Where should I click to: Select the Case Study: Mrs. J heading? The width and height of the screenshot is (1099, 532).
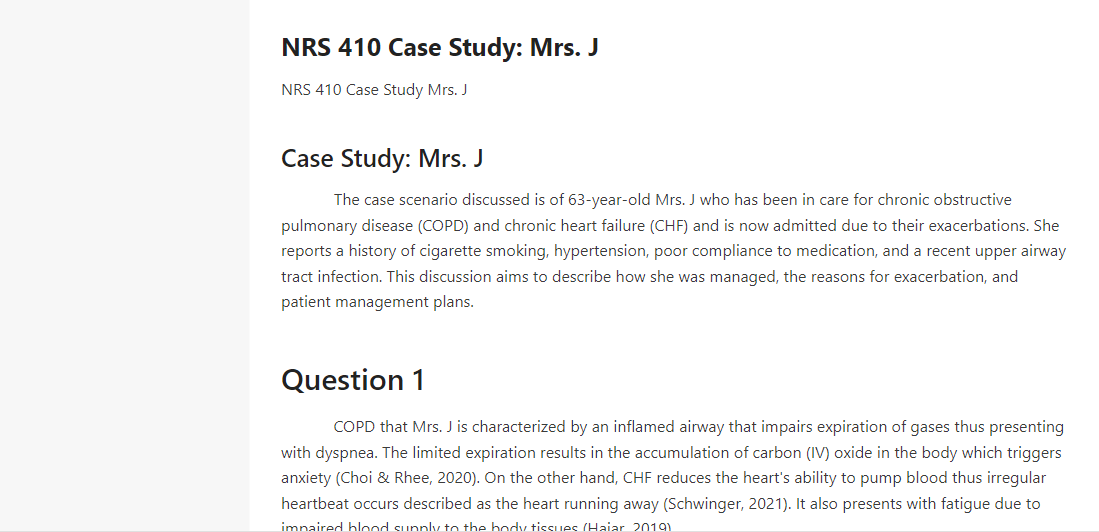coord(382,158)
